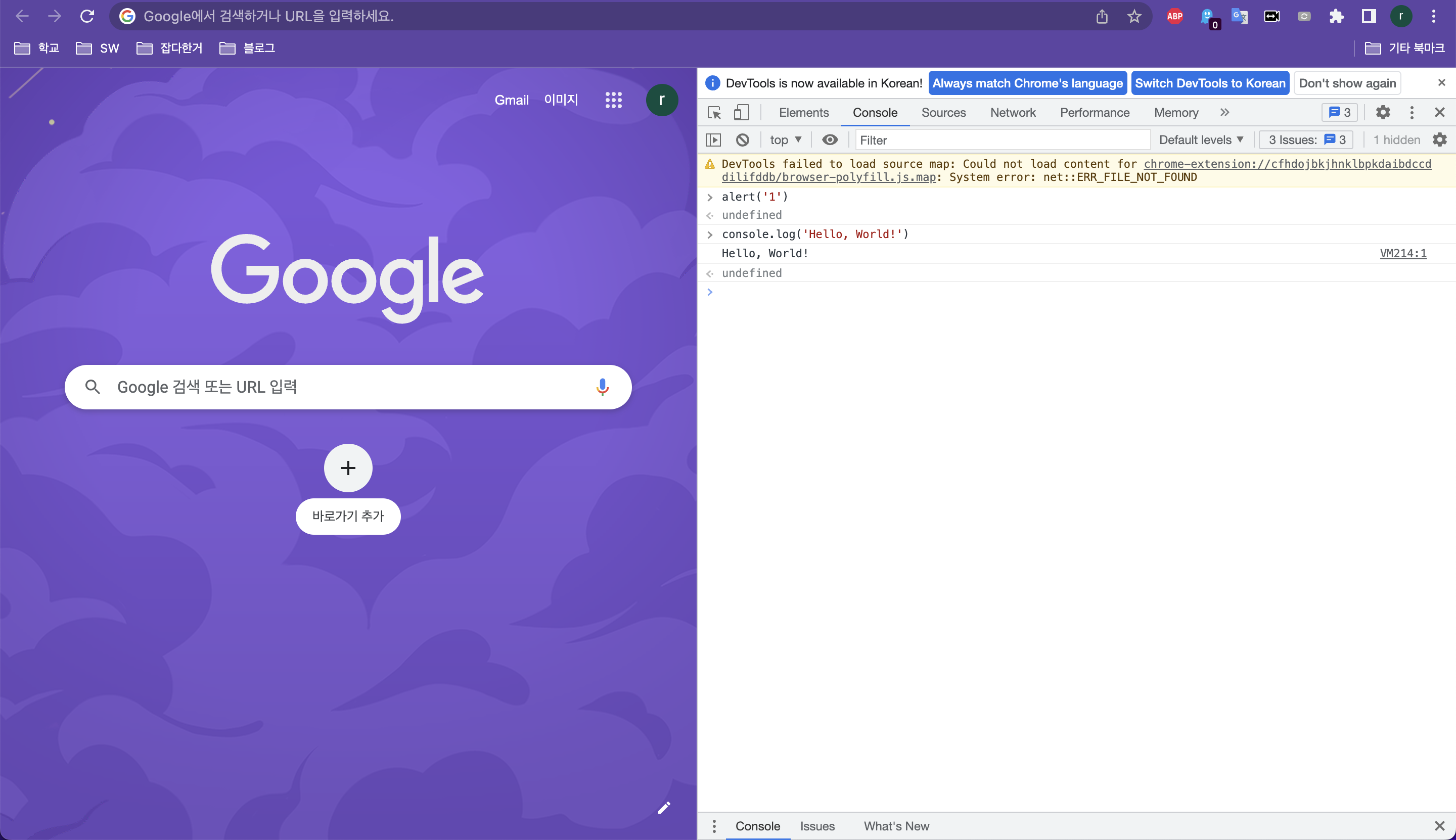Toggle the device toolbar icon

tap(741, 113)
